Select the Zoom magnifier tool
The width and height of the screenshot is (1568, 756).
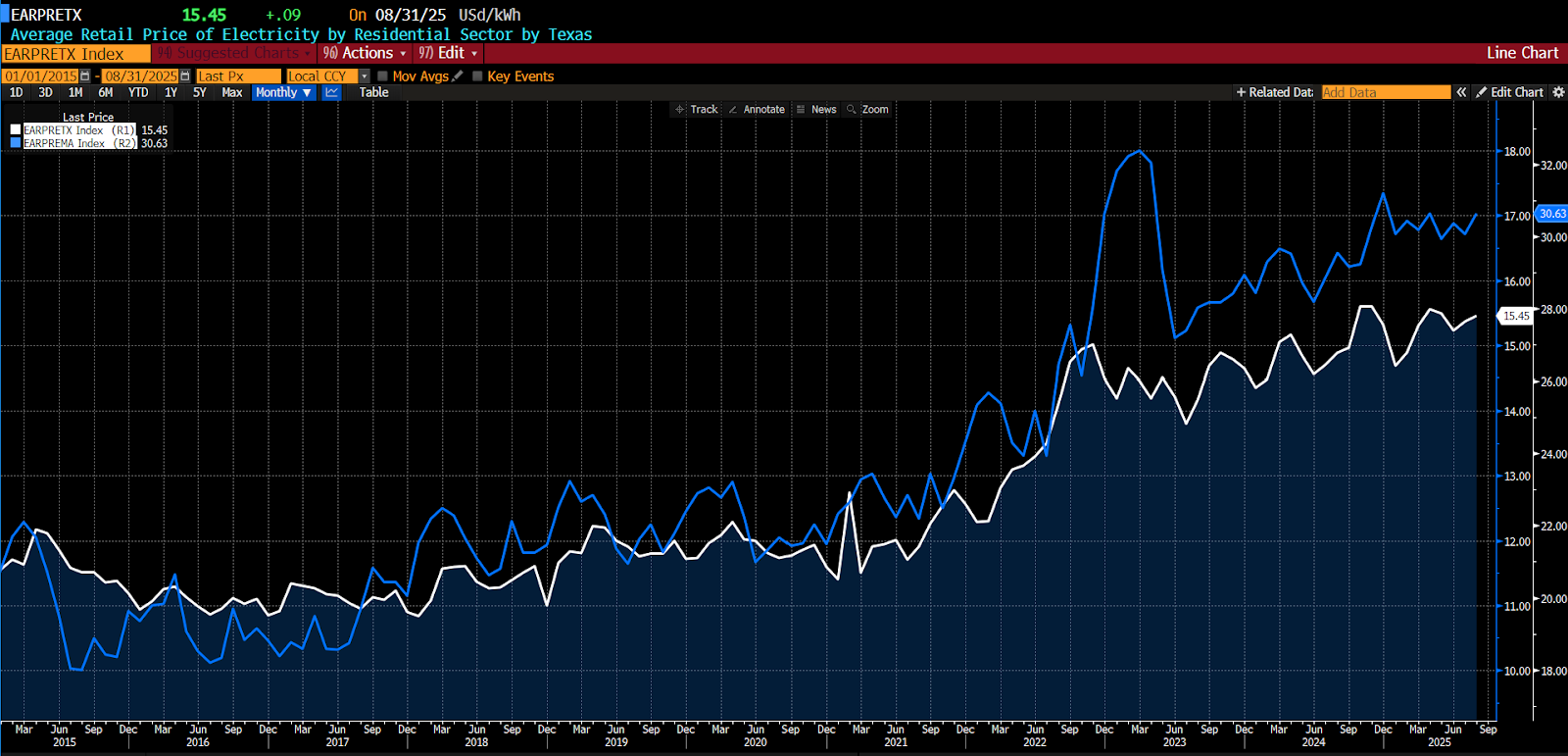(x=868, y=110)
